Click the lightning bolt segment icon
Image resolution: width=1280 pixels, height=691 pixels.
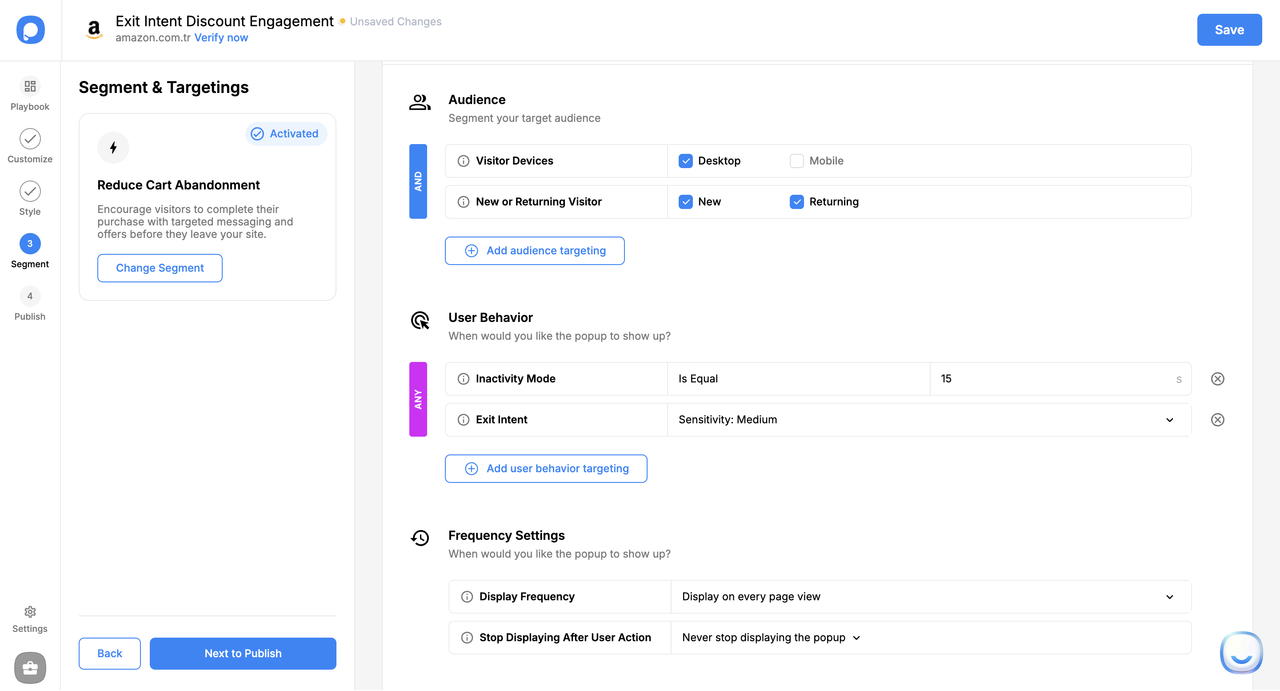click(113, 148)
